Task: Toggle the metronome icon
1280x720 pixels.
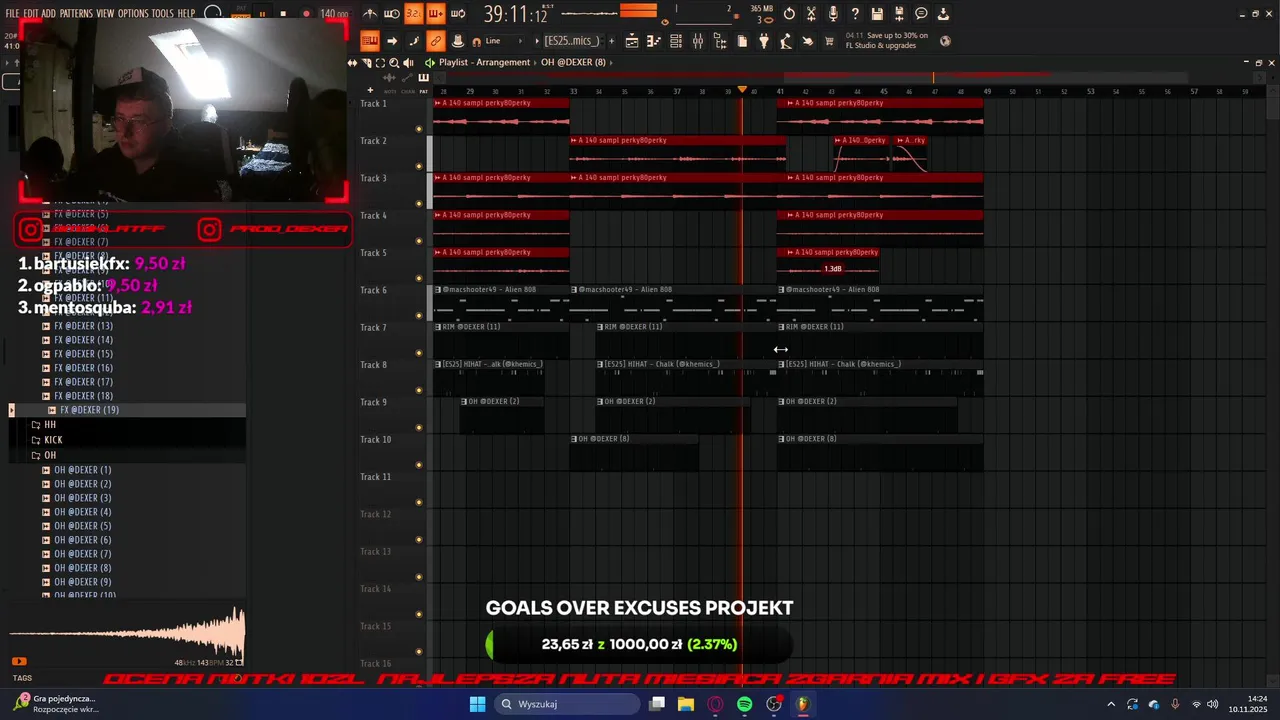Action: [370, 14]
